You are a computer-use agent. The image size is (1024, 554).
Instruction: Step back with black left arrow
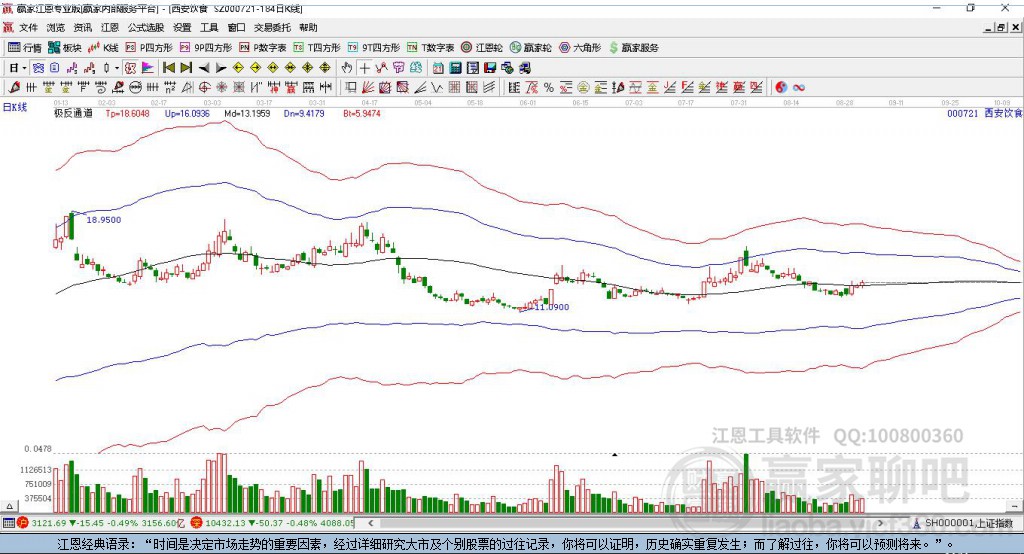pos(204,68)
